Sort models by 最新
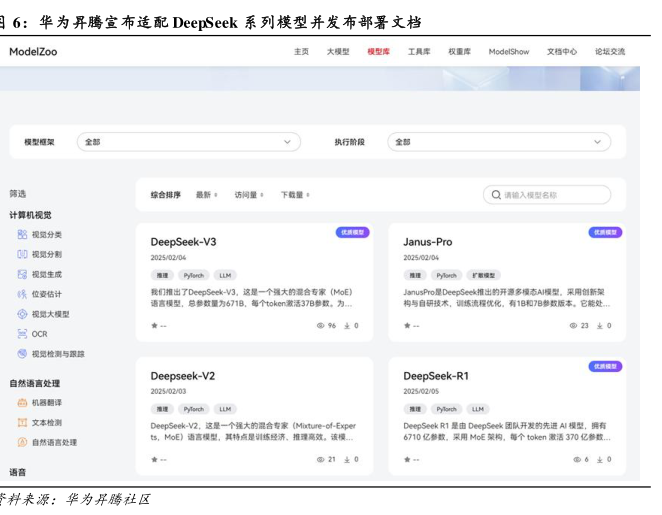This screenshot has width=662, height=515. pyautogui.click(x=206, y=195)
